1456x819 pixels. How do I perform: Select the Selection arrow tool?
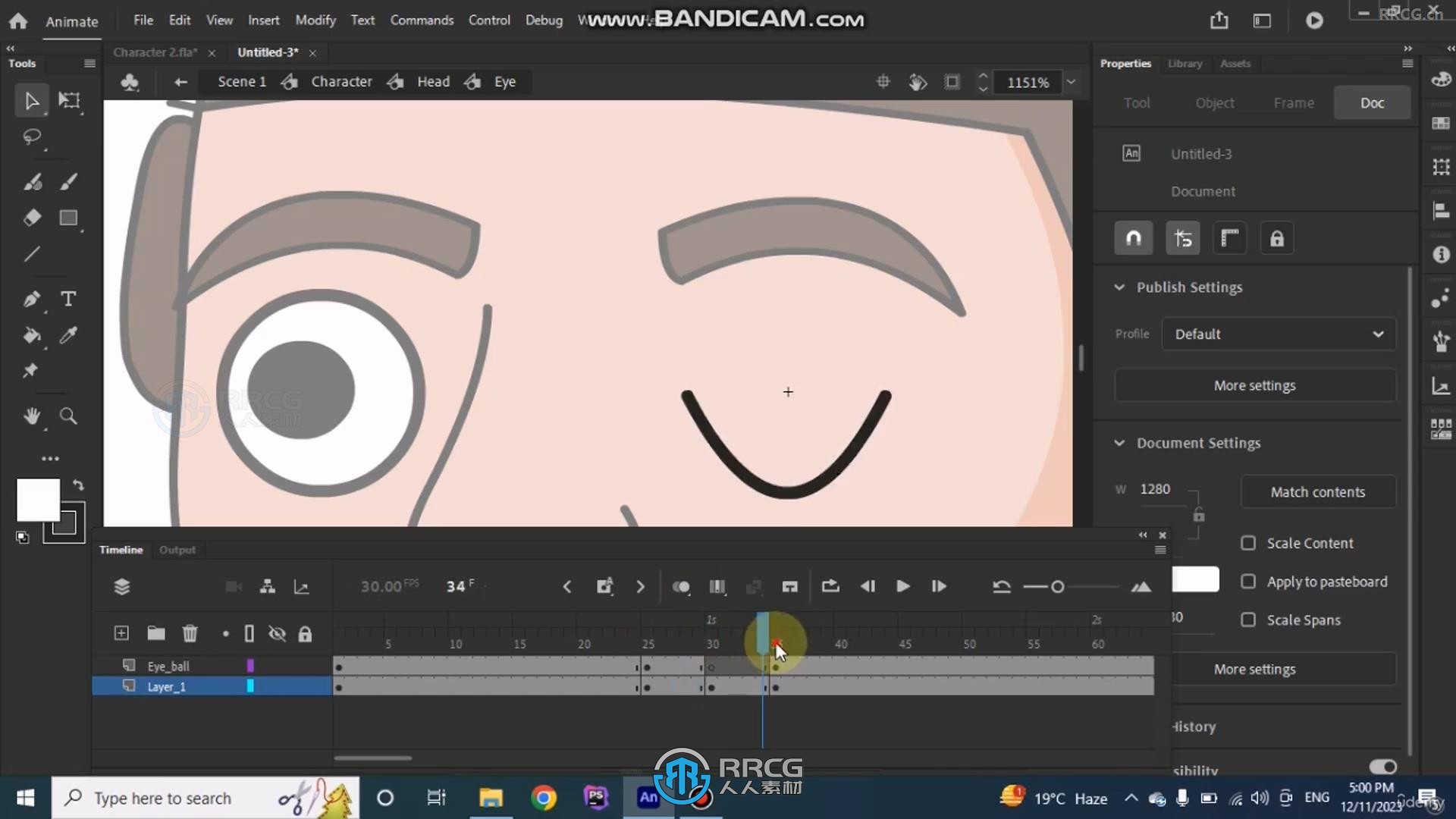[x=32, y=101]
